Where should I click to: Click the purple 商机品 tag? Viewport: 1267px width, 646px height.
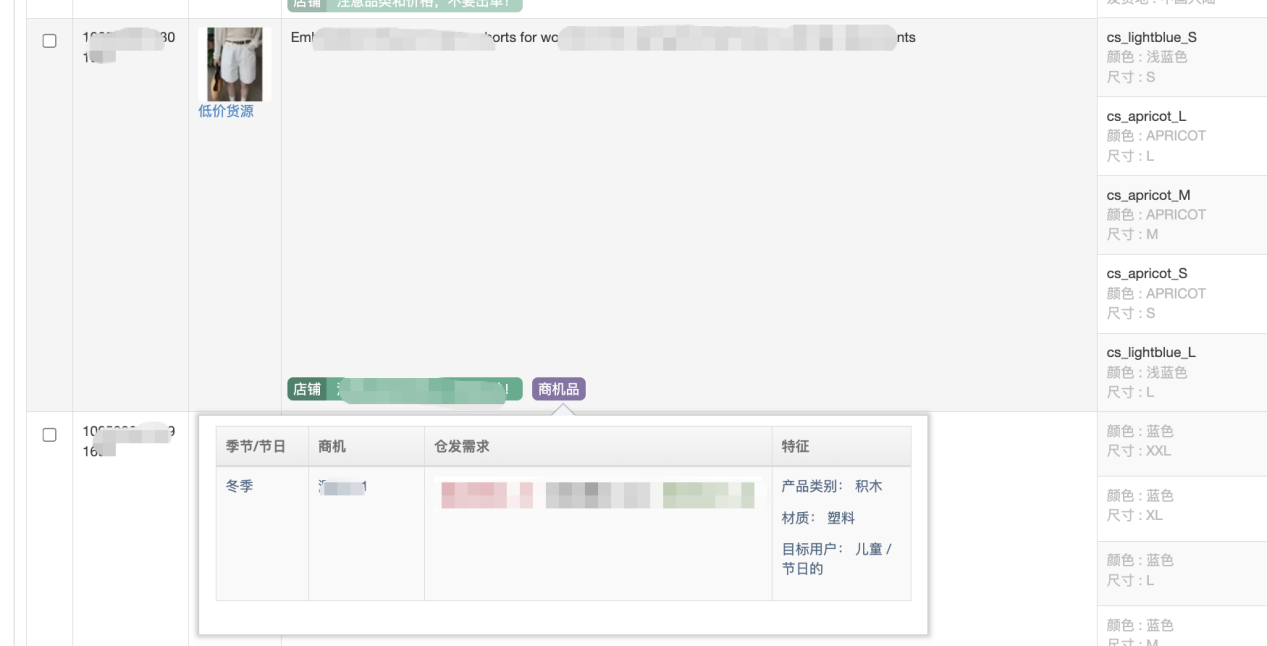(x=559, y=389)
